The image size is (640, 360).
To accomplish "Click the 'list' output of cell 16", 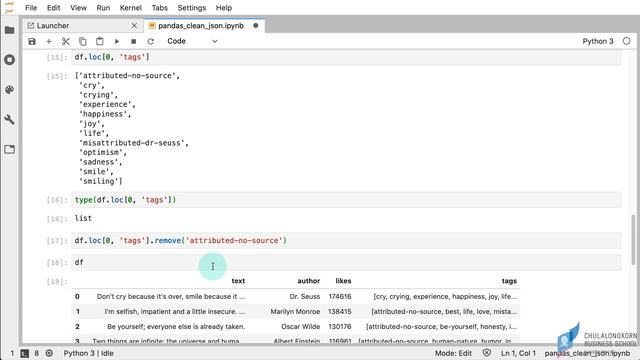I will click(83, 218).
